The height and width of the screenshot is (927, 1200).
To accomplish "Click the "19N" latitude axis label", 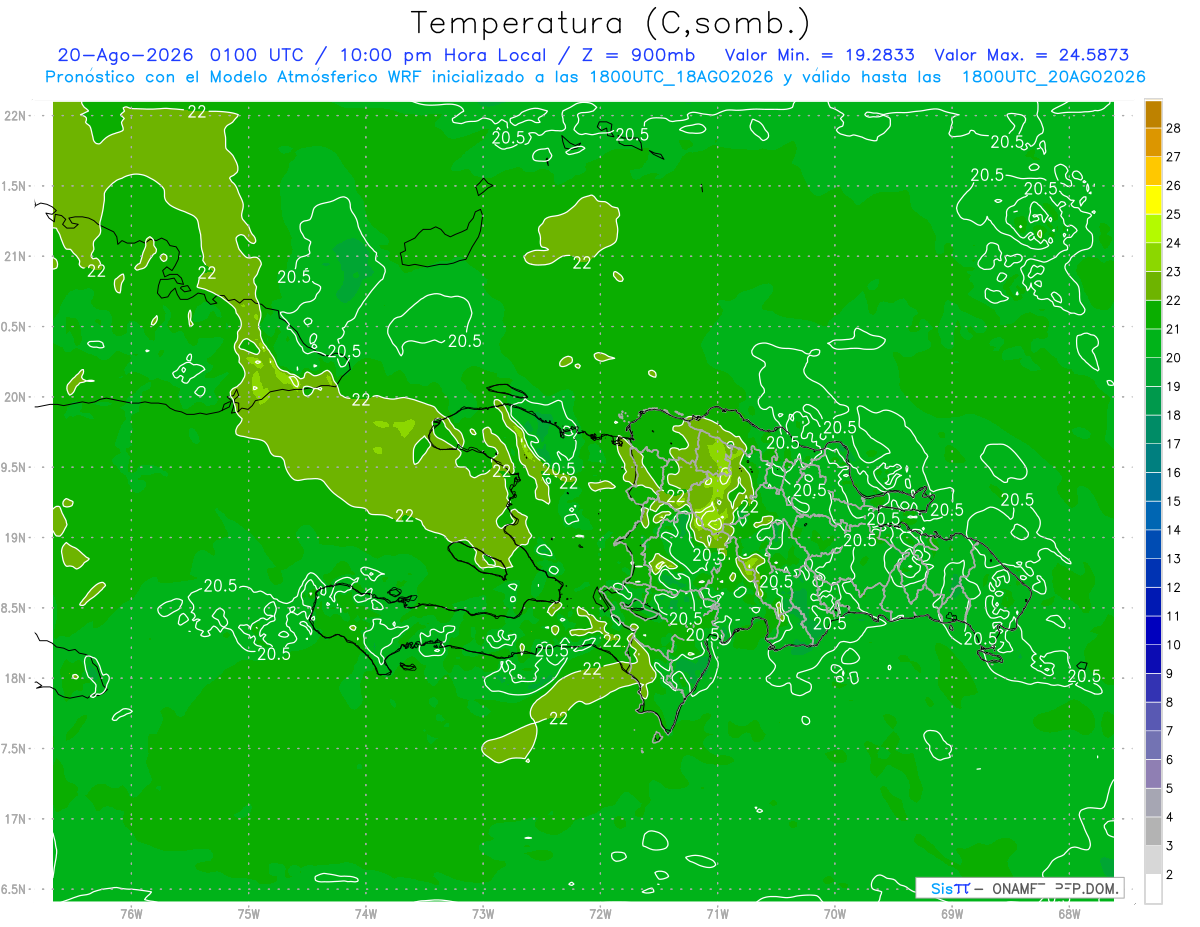I will [x=16, y=538].
